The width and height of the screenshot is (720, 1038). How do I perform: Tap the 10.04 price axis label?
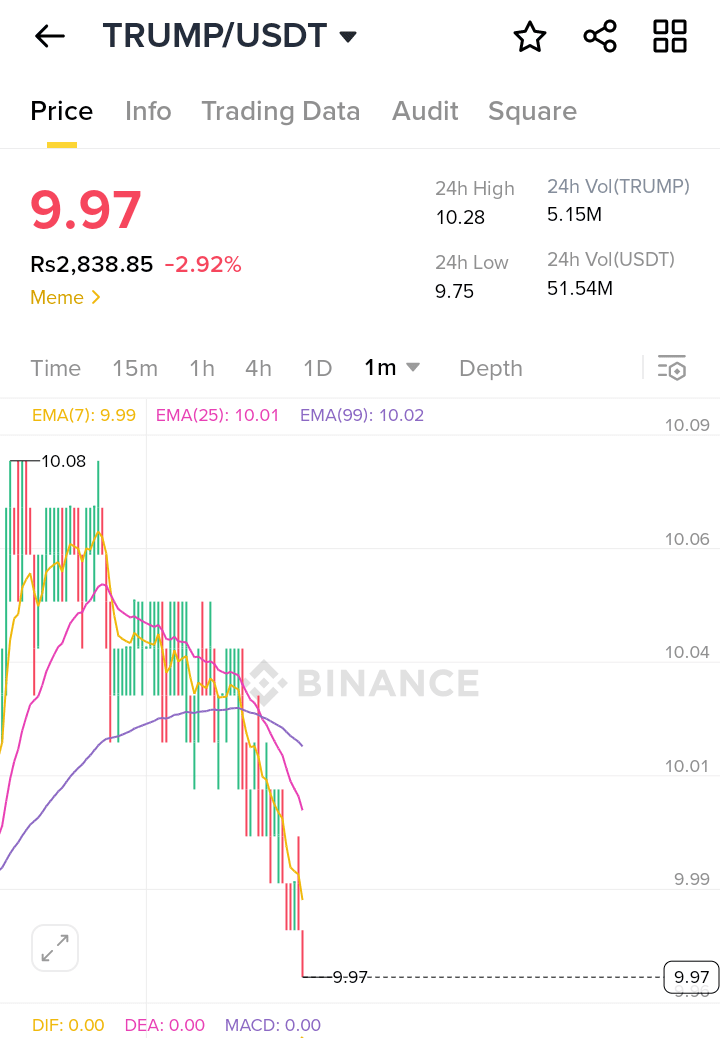pyautogui.click(x=687, y=652)
